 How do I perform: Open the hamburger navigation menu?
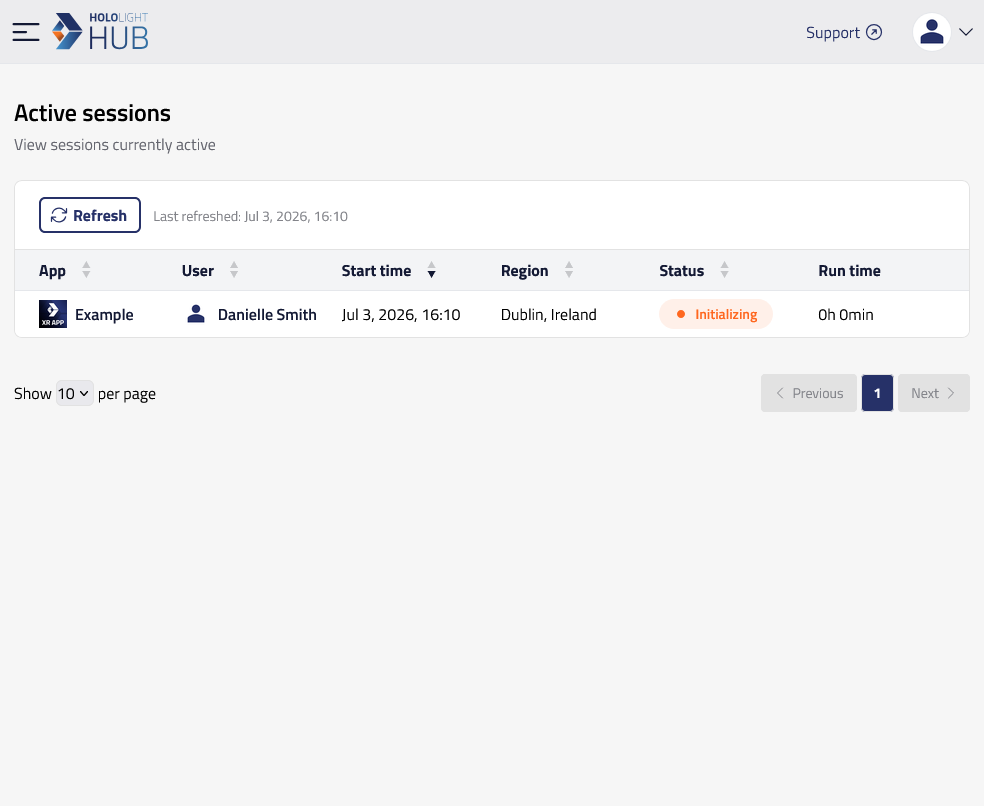click(x=26, y=32)
